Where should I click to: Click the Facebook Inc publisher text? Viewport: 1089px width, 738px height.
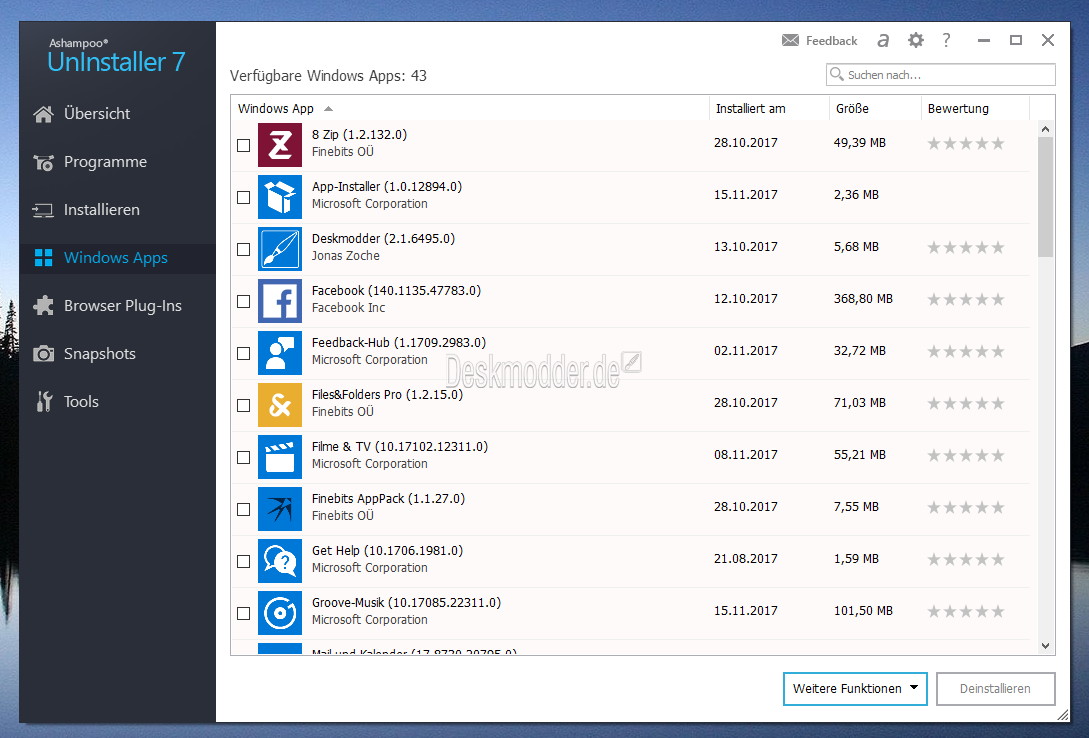coord(348,308)
